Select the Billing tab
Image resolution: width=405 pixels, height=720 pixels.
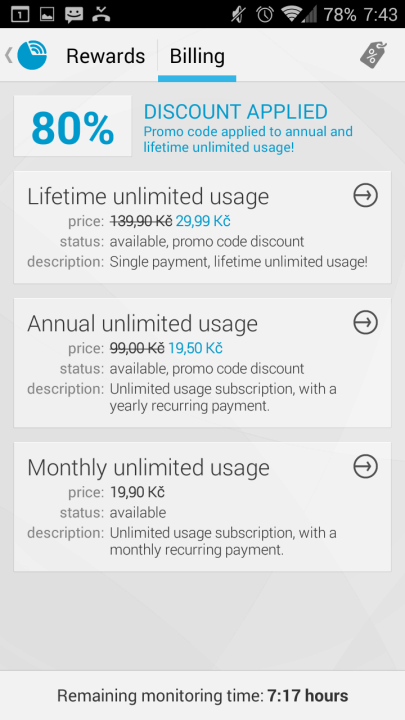click(x=197, y=56)
